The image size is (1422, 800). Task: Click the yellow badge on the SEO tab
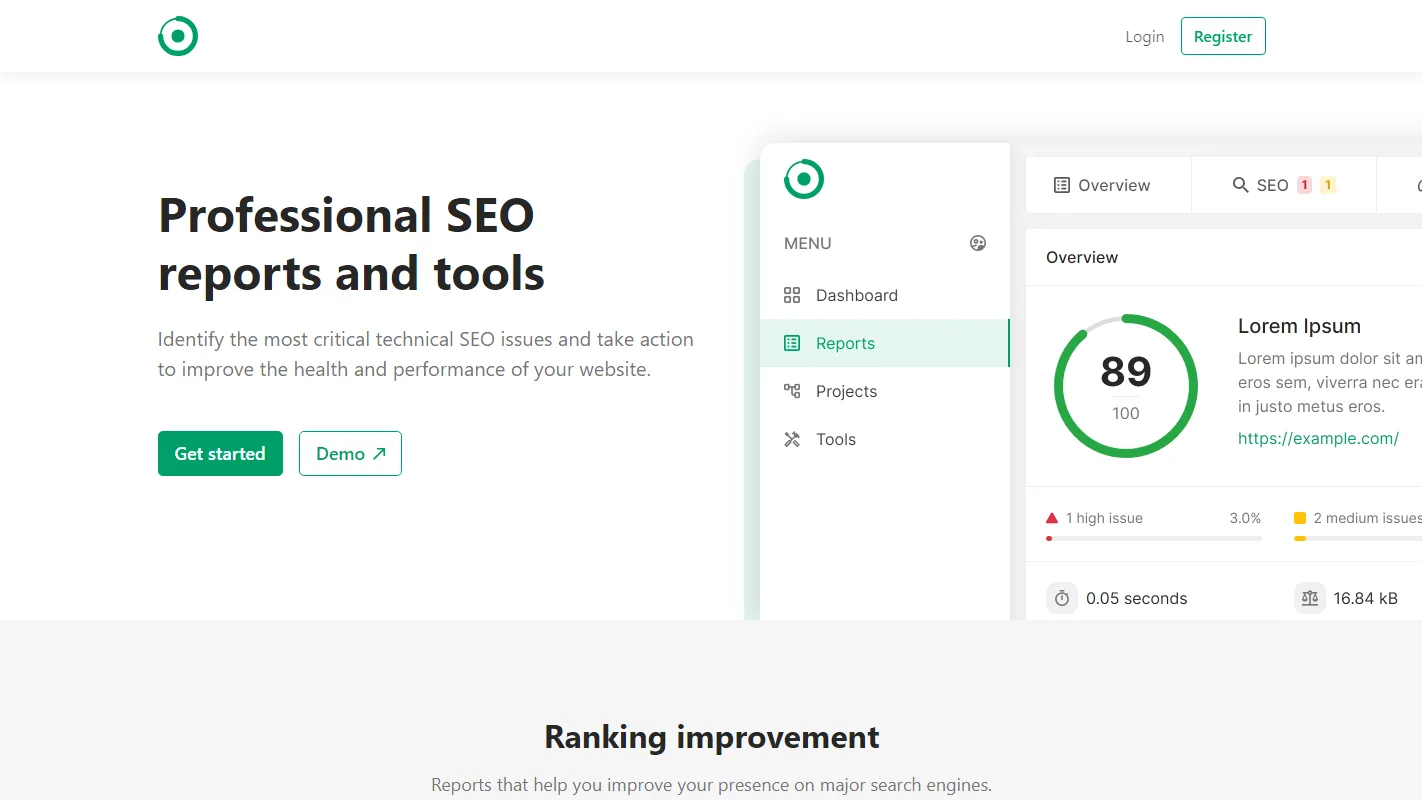[1328, 185]
